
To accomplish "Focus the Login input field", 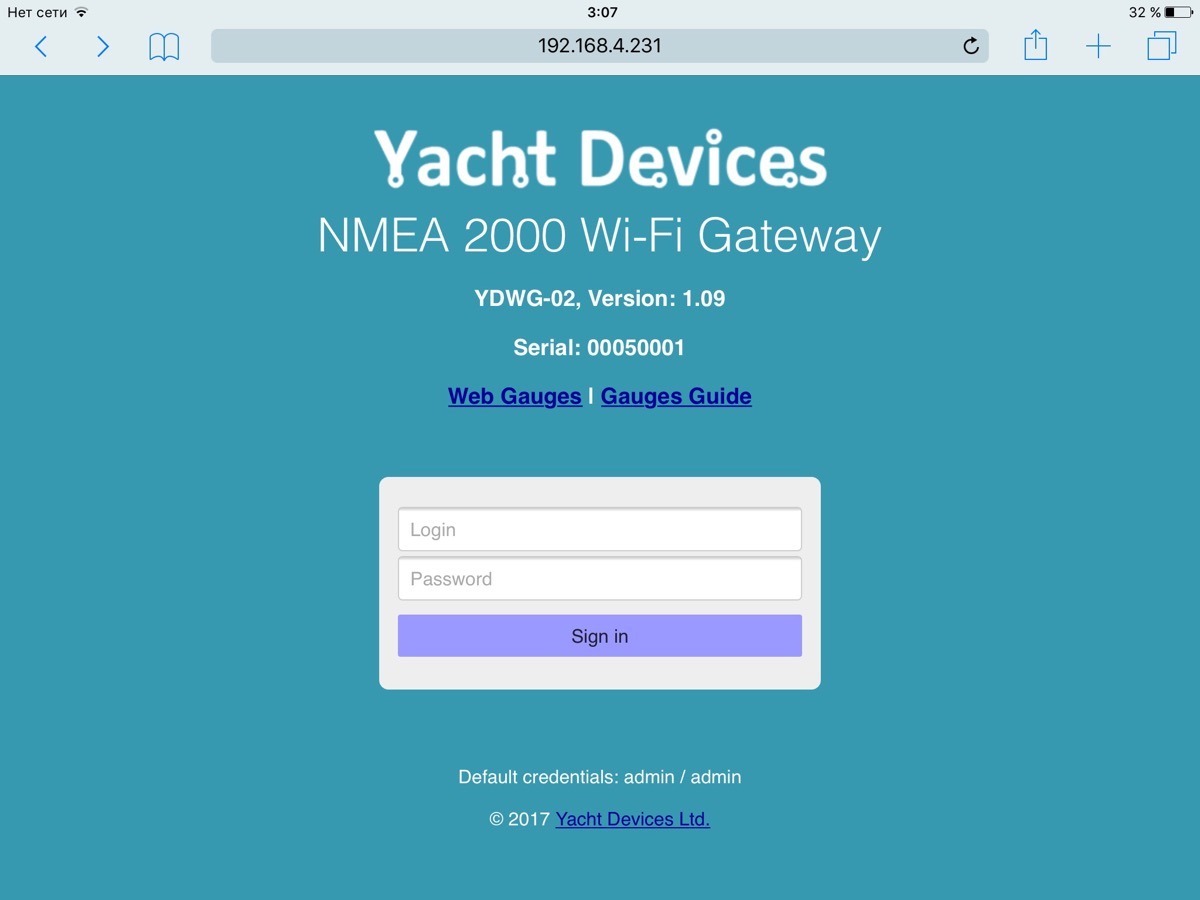I will 600,530.
